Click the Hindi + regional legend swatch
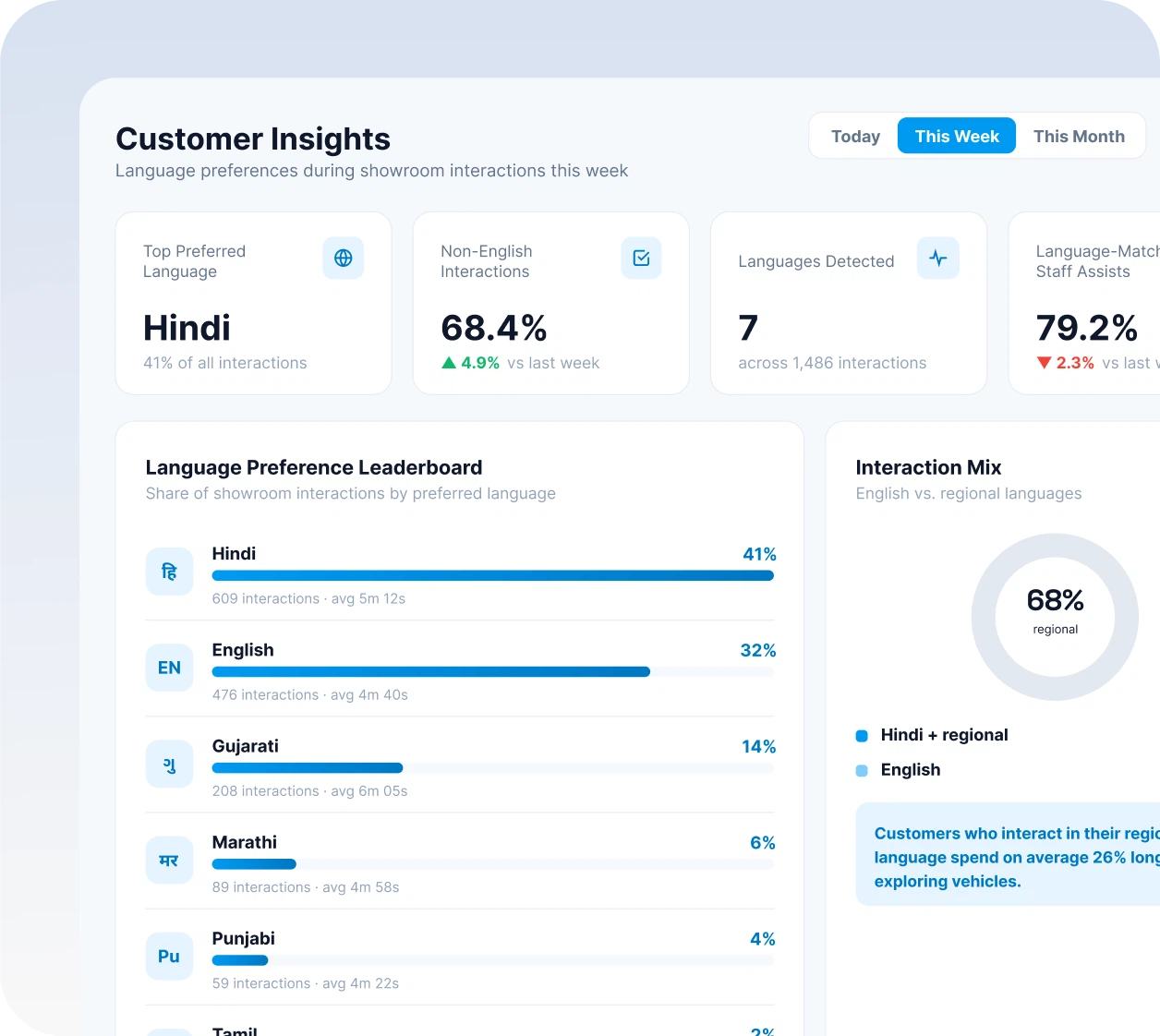Image resolution: width=1160 pixels, height=1036 pixels. coord(862,736)
